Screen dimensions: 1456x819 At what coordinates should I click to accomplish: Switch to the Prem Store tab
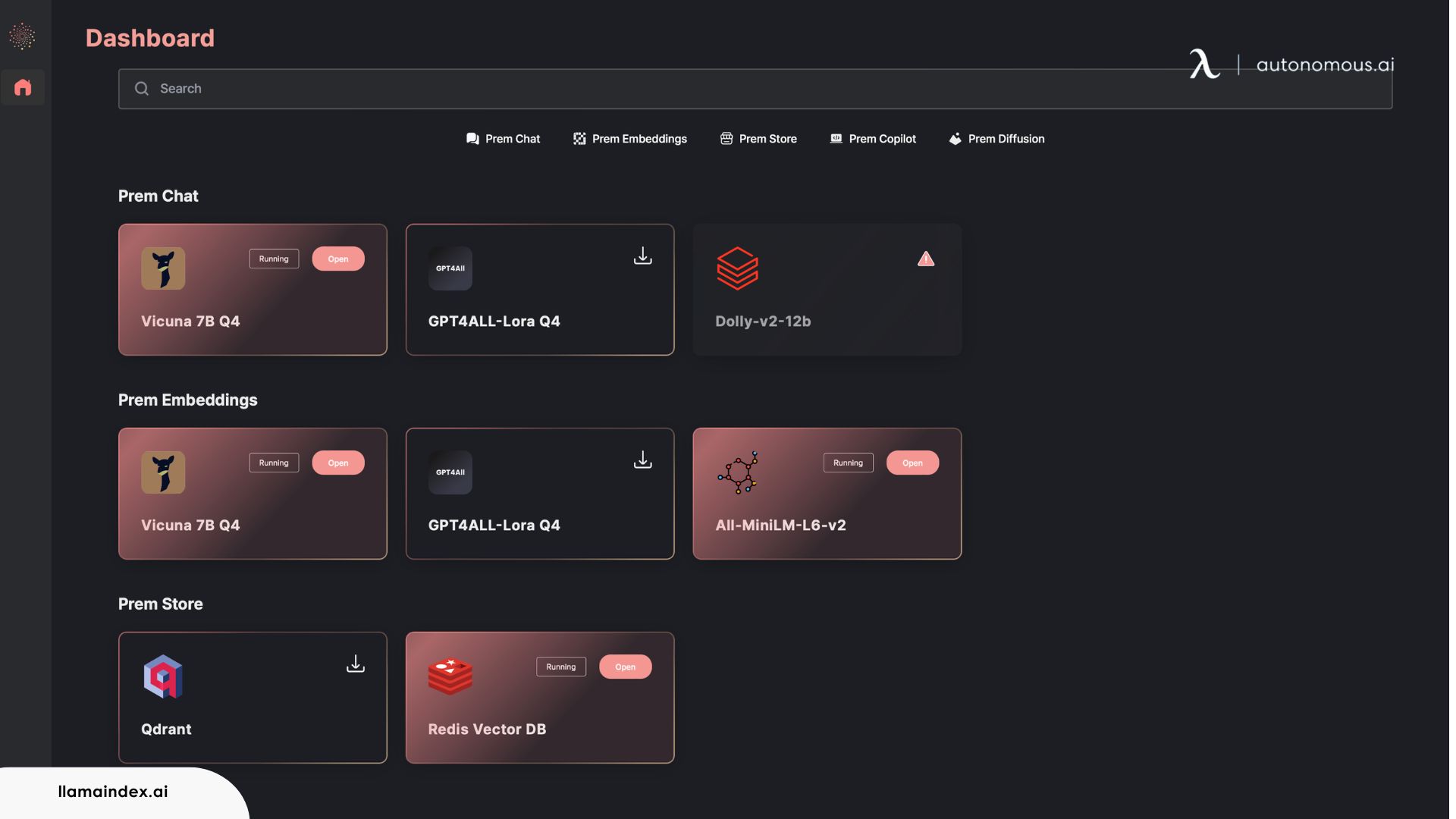[x=758, y=139]
